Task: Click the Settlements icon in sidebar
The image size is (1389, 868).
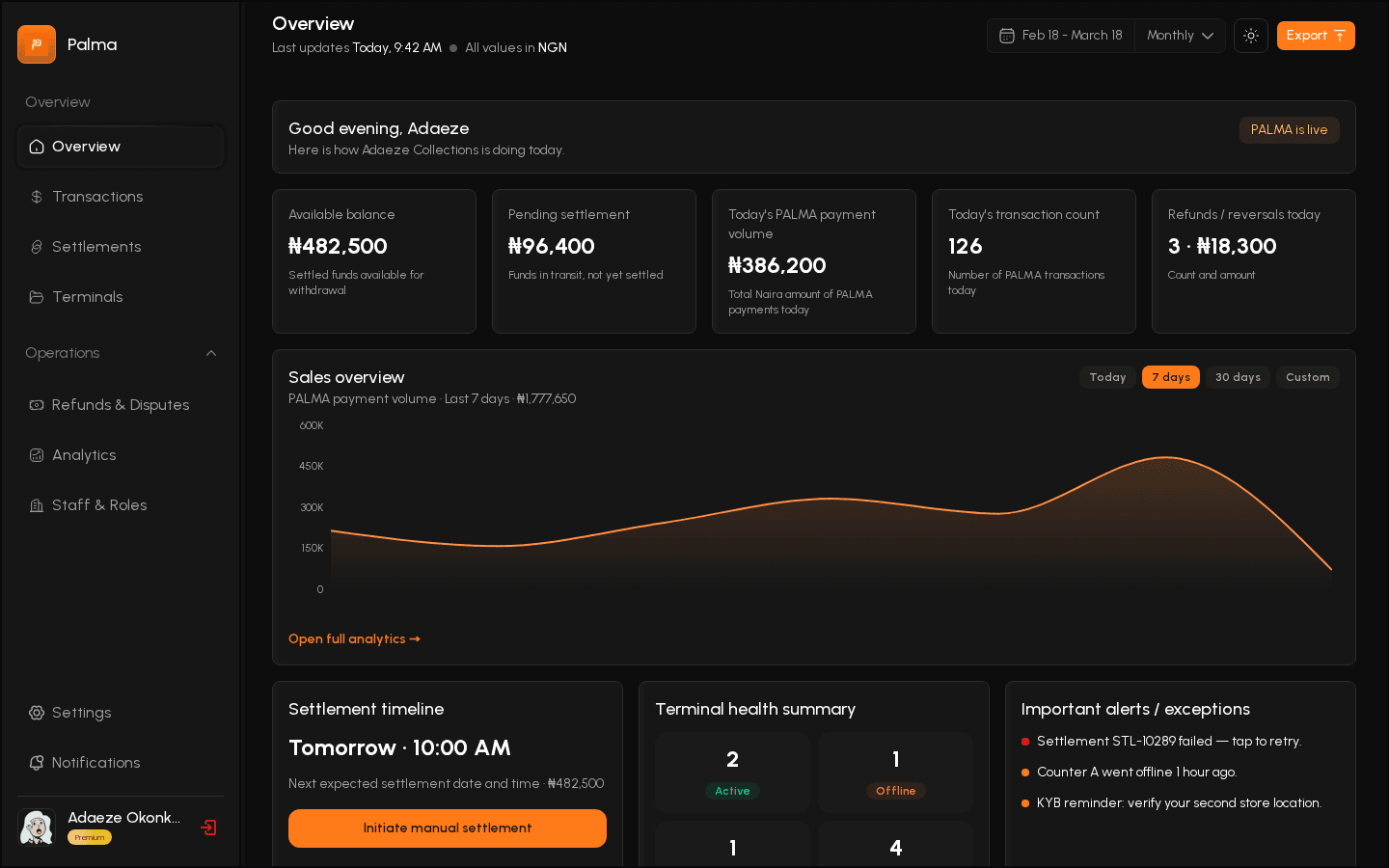Action: [37, 247]
